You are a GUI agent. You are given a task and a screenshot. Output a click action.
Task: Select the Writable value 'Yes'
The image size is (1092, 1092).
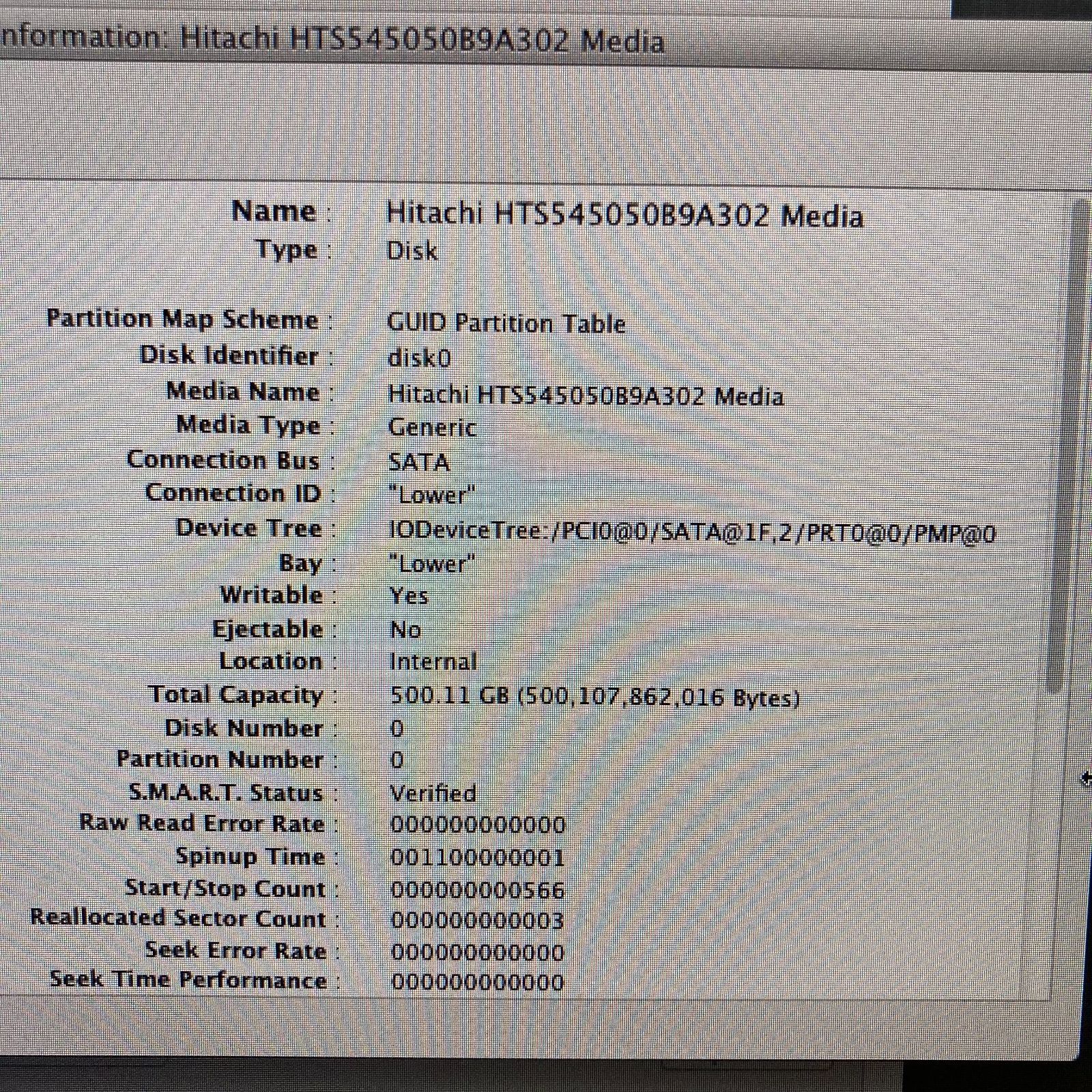(x=409, y=596)
